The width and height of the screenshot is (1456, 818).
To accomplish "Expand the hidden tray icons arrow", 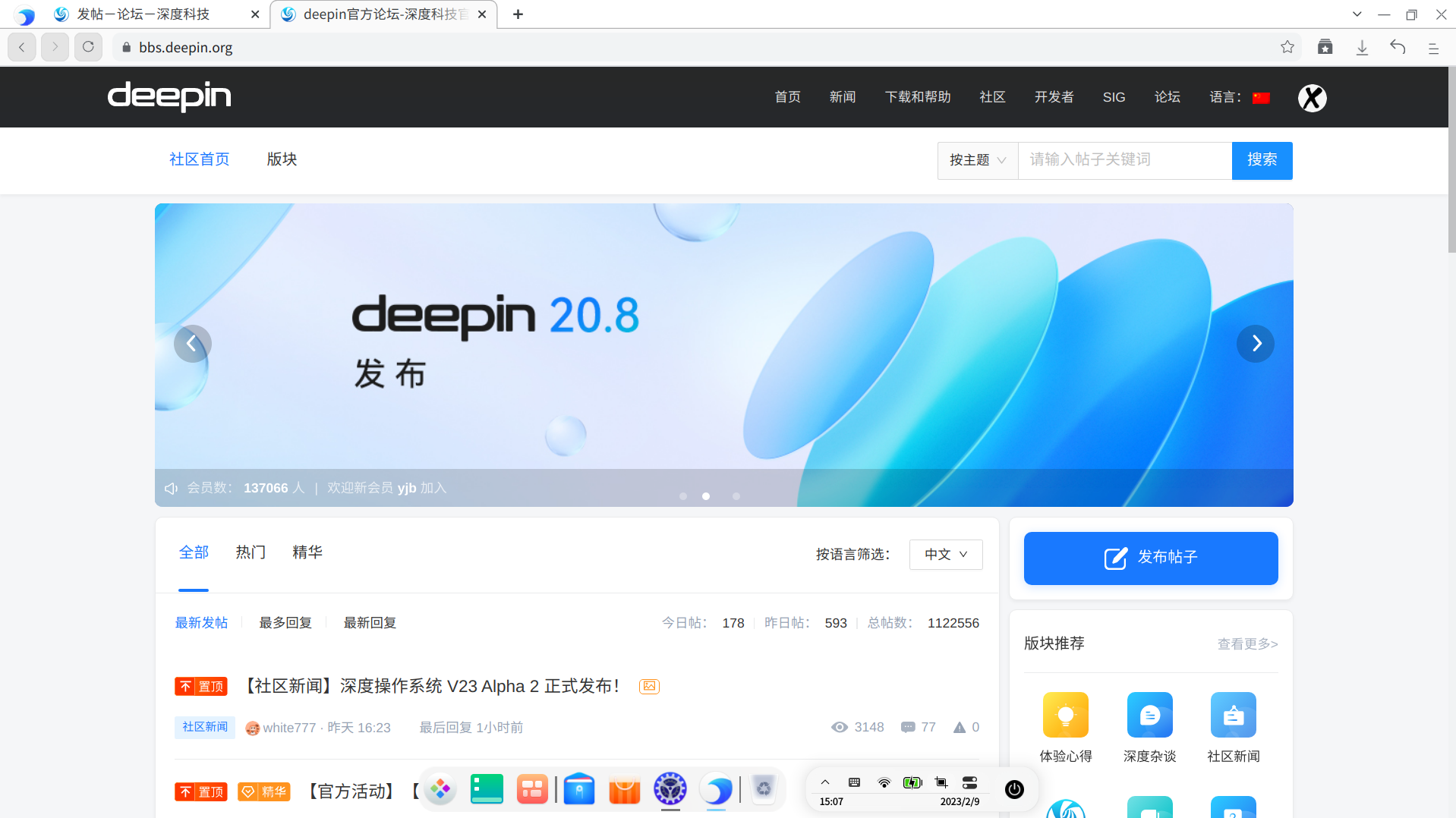I will point(825,782).
